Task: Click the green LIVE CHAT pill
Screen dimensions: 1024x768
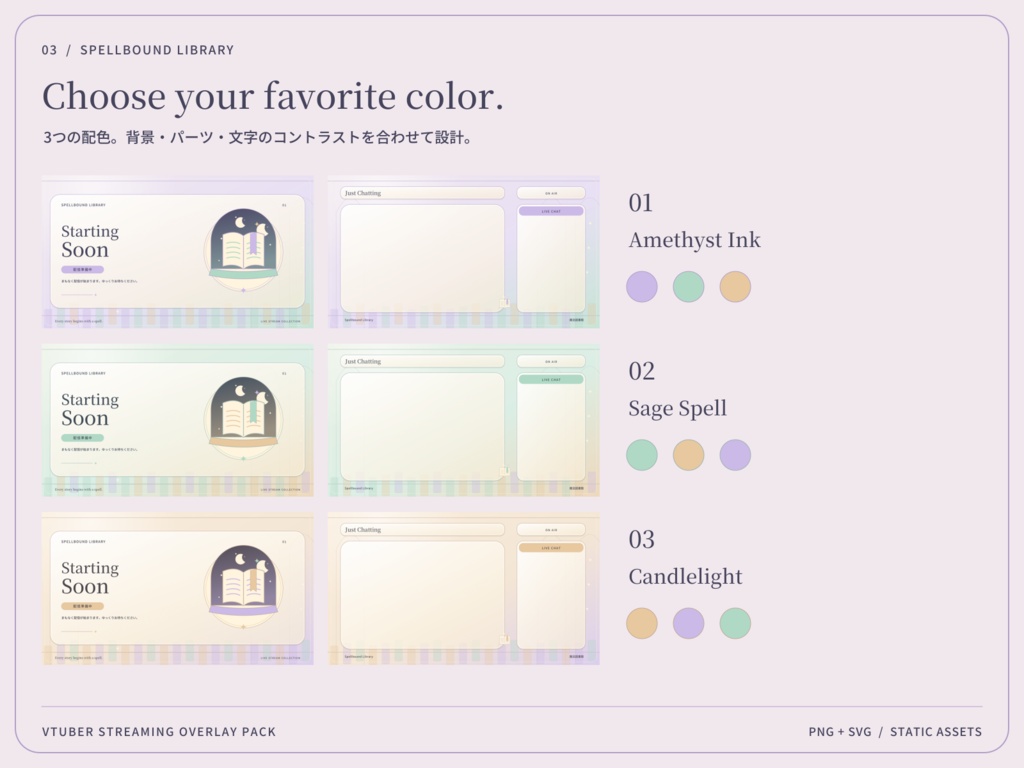Action: pos(551,379)
